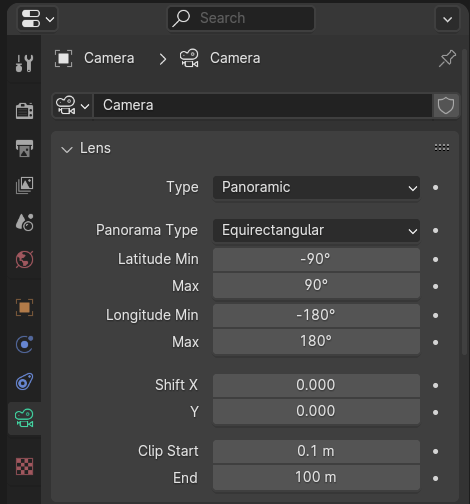This screenshot has width=470, height=504.
Task: Open the Texture properties tab
Action: tap(24, 466)
